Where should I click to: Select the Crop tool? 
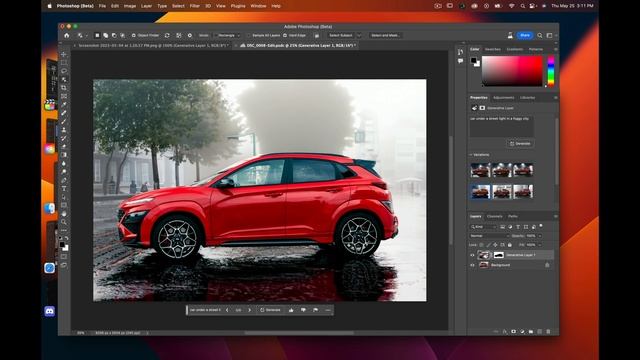(x=64, y=87)
